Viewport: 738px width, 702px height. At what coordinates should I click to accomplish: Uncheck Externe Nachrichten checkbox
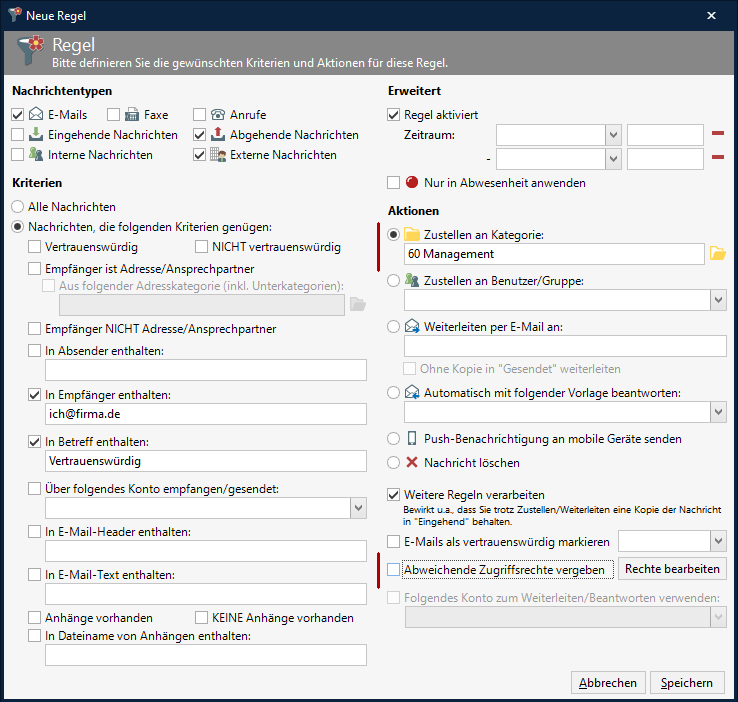[200, 154]
